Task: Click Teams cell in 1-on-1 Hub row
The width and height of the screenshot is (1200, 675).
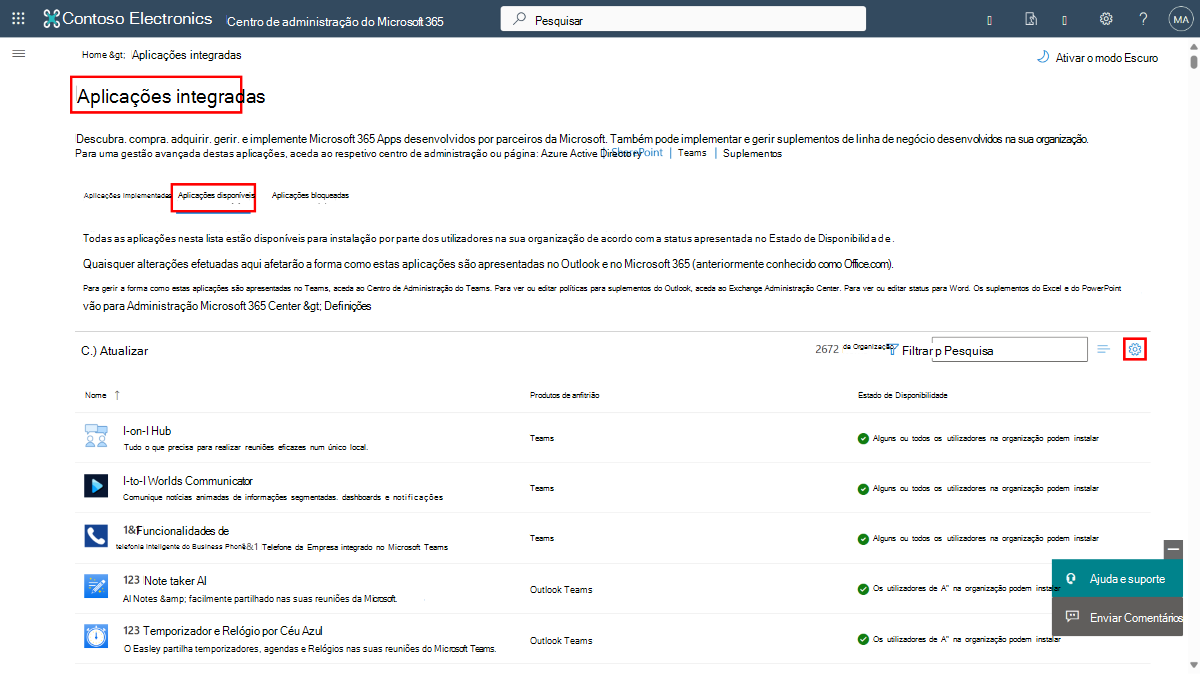Action: [542, 438]
